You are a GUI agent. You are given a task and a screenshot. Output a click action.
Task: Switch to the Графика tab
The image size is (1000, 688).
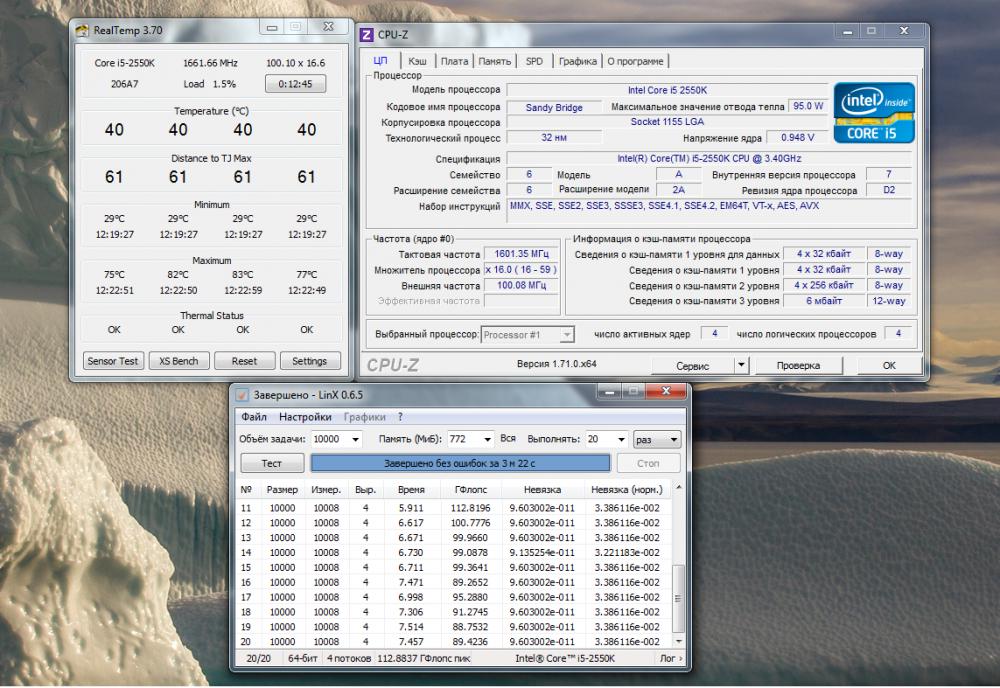point(578,61)
